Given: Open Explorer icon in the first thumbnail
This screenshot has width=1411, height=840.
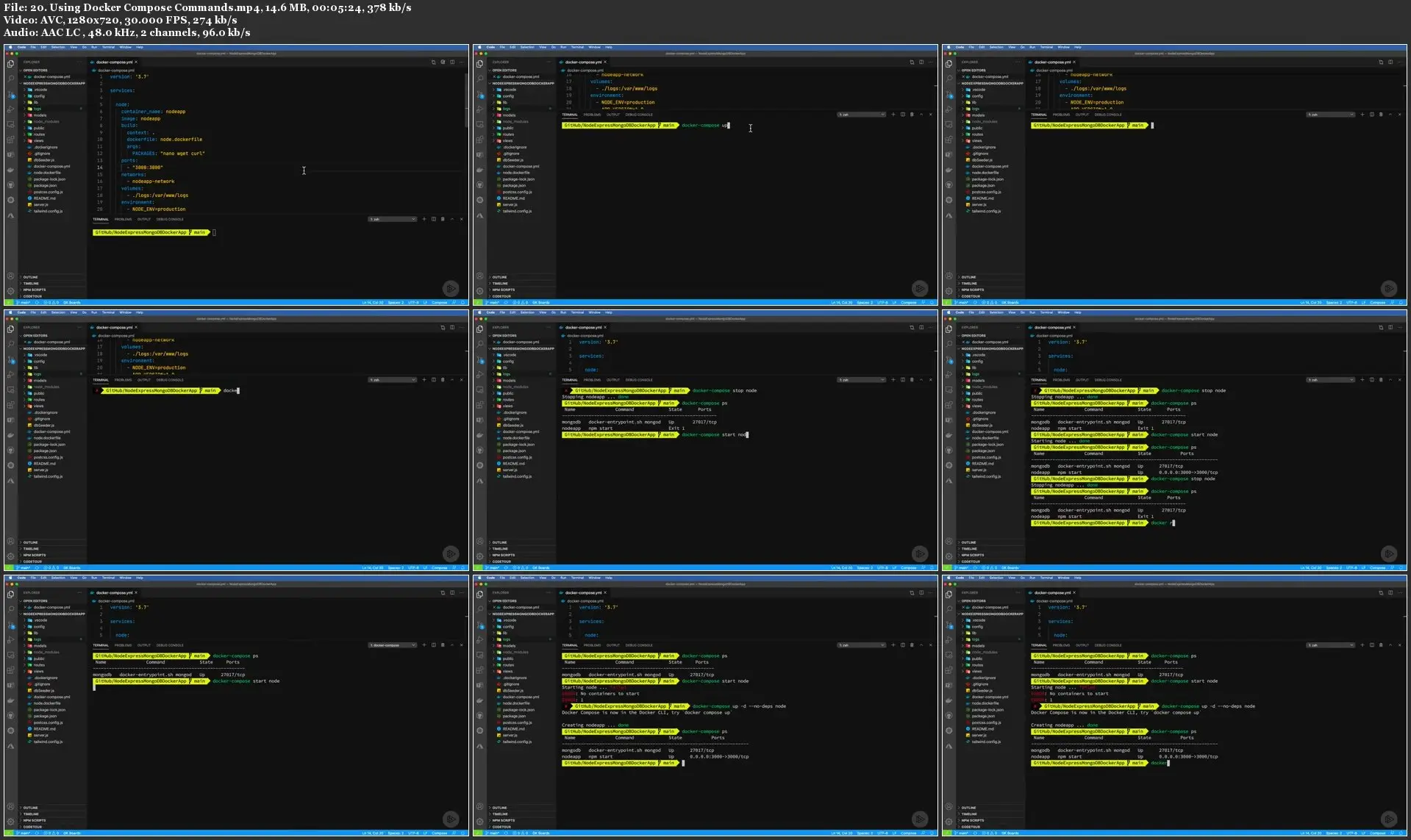Looking at the screenshot, I should (10, 64).
